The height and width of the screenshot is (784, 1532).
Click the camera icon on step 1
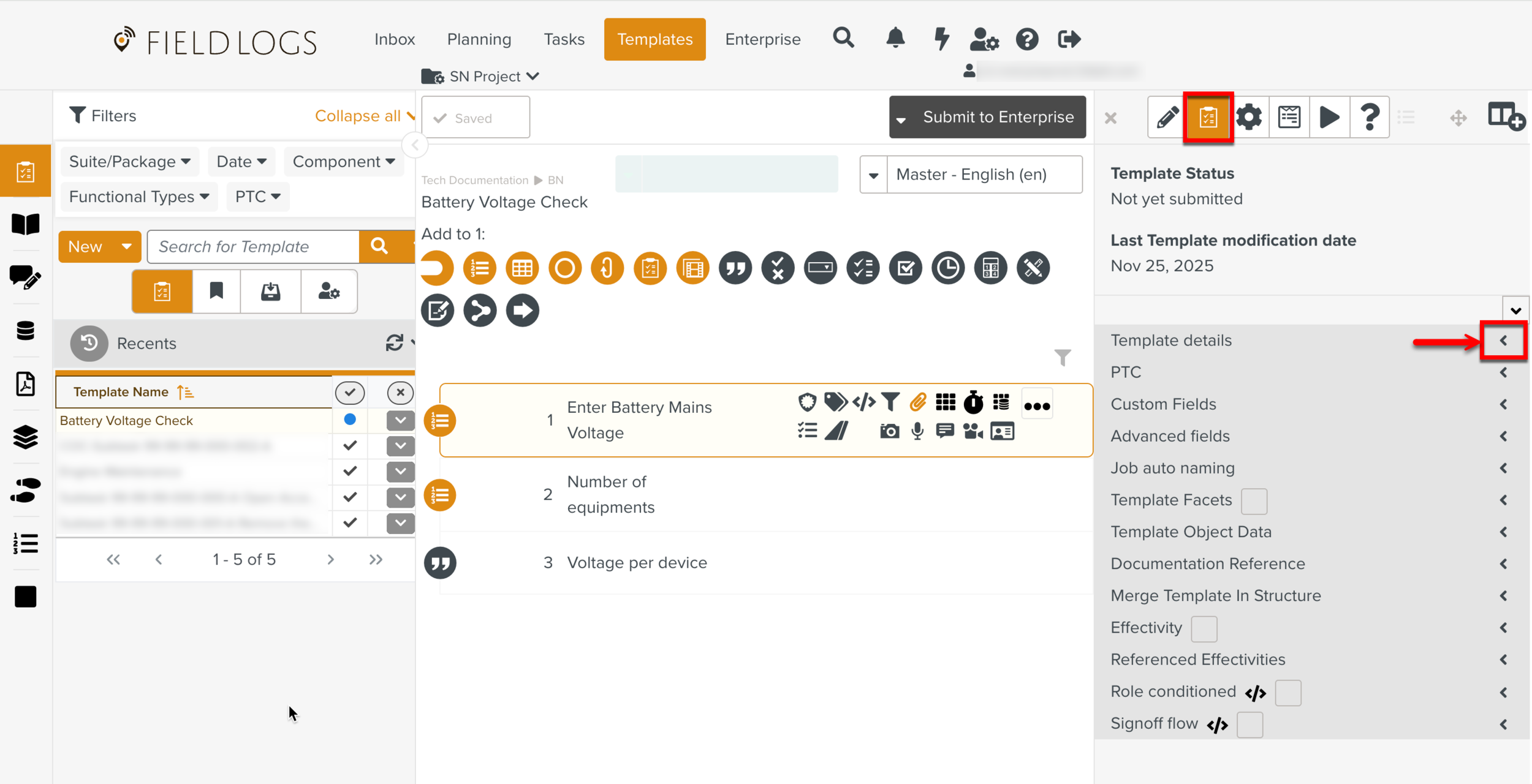click(889, 432)
